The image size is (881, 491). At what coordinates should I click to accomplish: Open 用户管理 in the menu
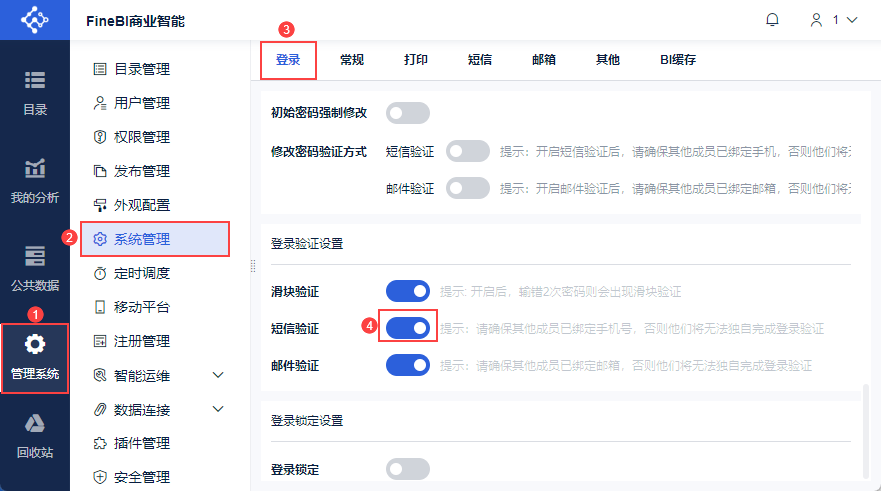(x=141, y=103)
